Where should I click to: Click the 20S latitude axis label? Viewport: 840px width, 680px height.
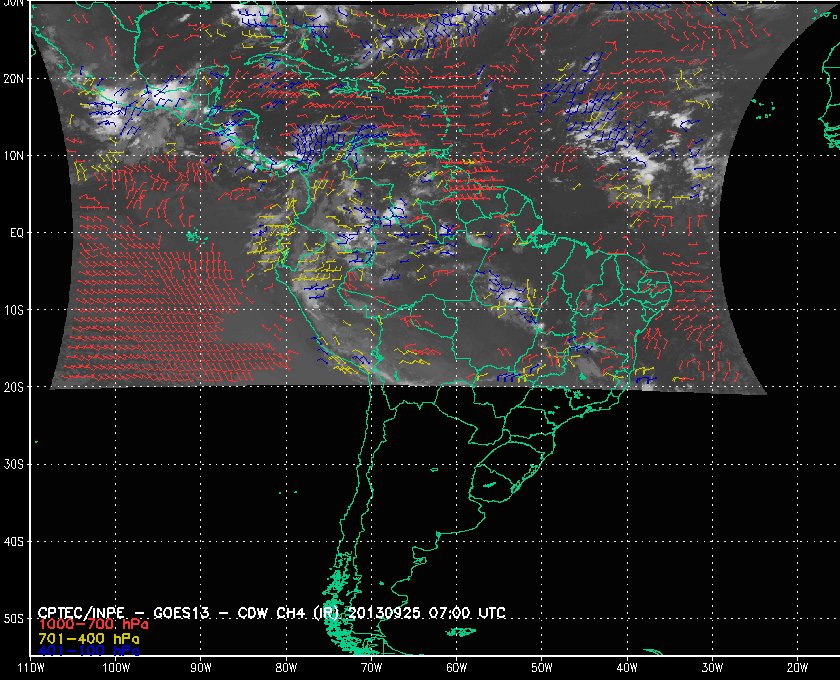(x=12, y=387)
